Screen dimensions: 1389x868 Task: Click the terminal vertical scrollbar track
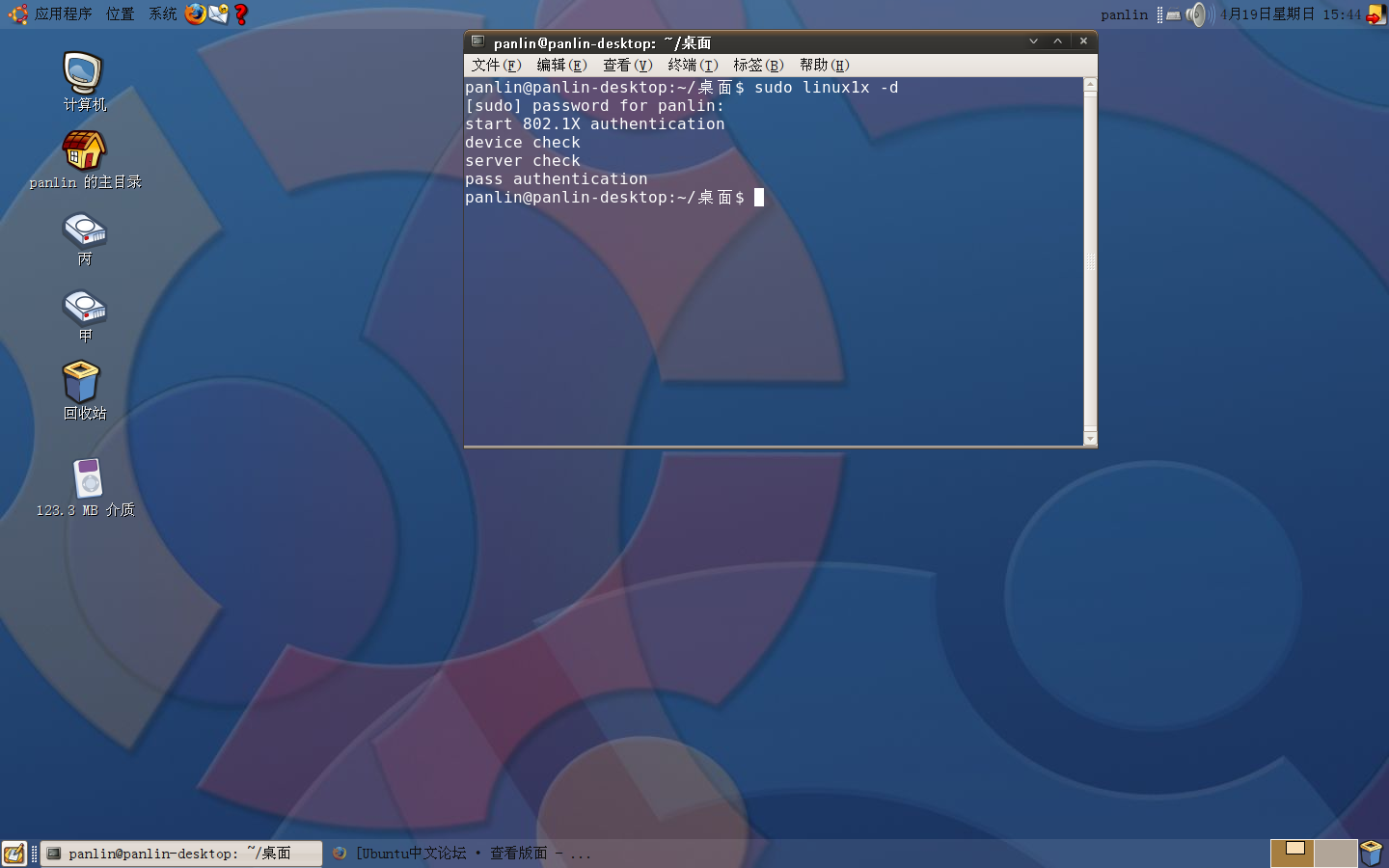[x=1090, y=260]
